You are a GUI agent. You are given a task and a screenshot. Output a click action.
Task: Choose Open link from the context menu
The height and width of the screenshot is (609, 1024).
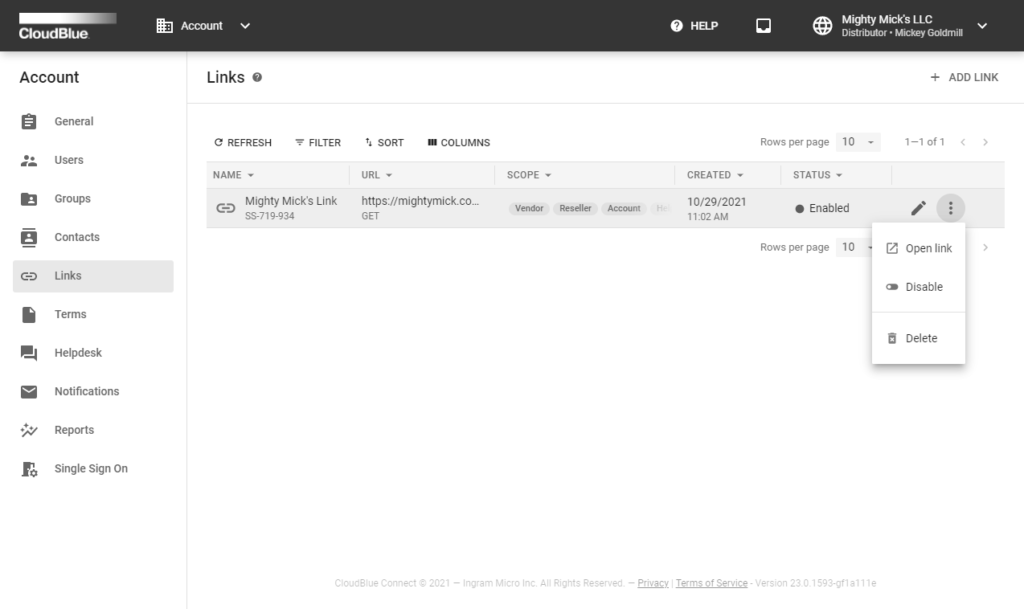pyautogui.click(x=927, y=248)
